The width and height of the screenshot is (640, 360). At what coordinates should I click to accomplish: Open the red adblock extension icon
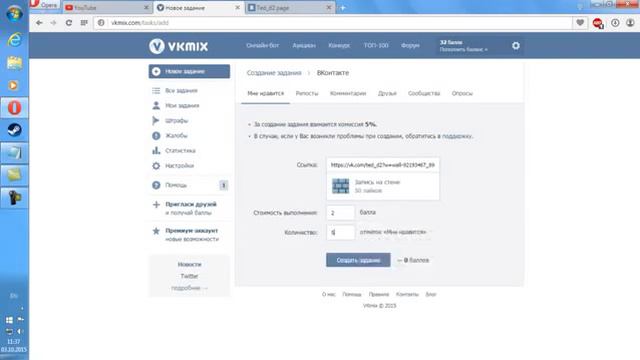(x=598, y=23)
